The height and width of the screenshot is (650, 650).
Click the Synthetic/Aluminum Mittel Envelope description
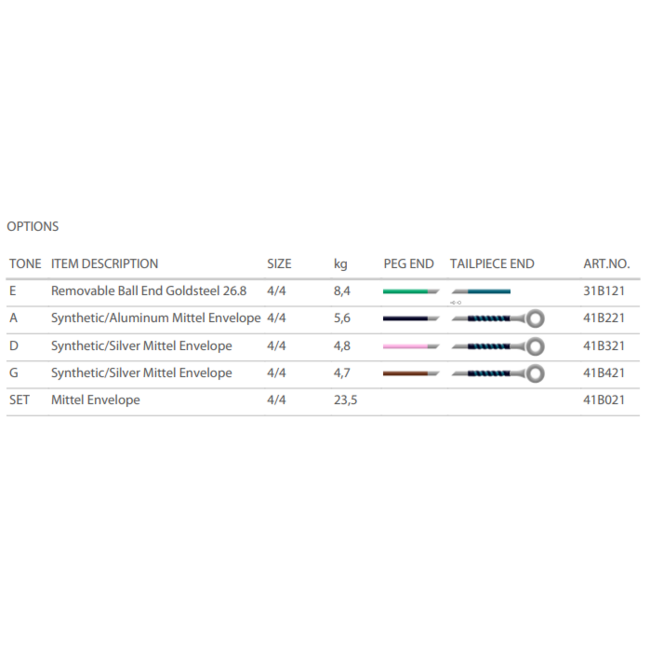pyautogui.click(x=155, y=318)
